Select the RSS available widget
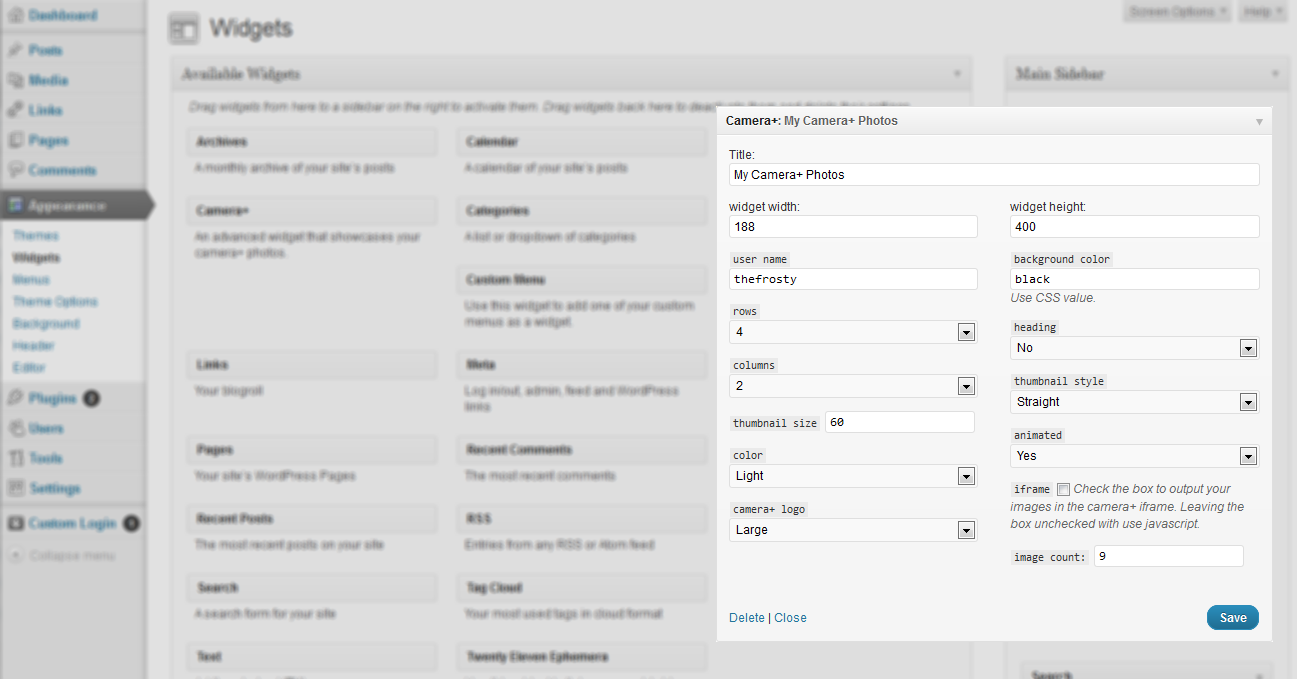The height and width of the screenshot is (679, 1297). tap(582, 519)
